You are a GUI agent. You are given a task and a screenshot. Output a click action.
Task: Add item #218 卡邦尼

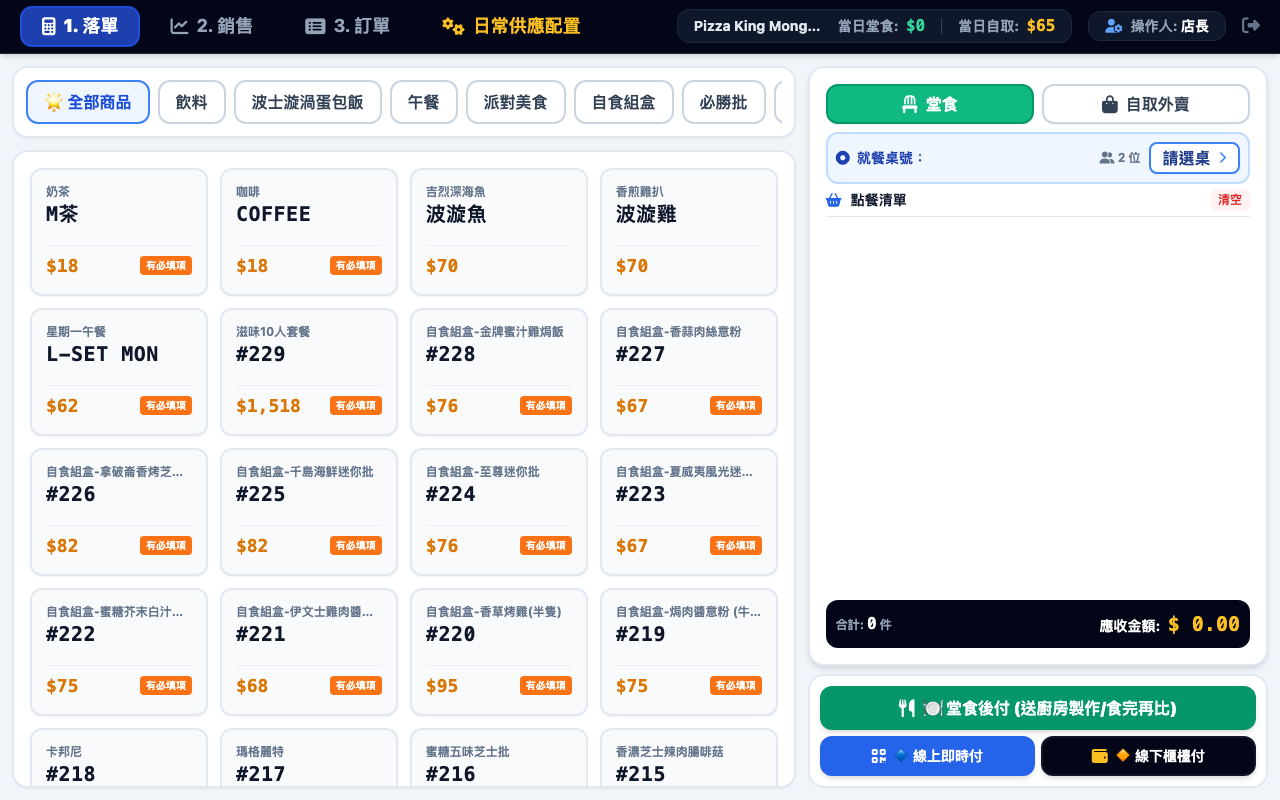tap(119, 758)
